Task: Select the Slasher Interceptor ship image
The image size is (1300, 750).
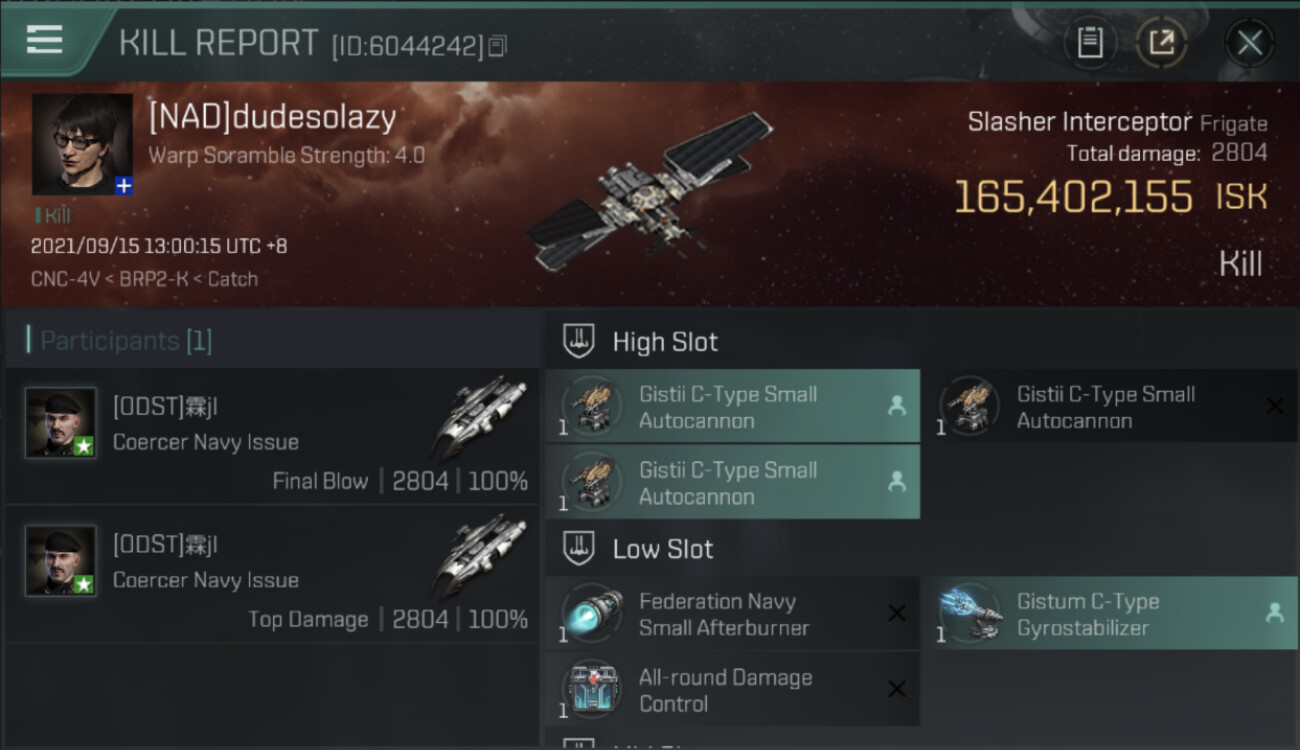Action: pos(650,192)
